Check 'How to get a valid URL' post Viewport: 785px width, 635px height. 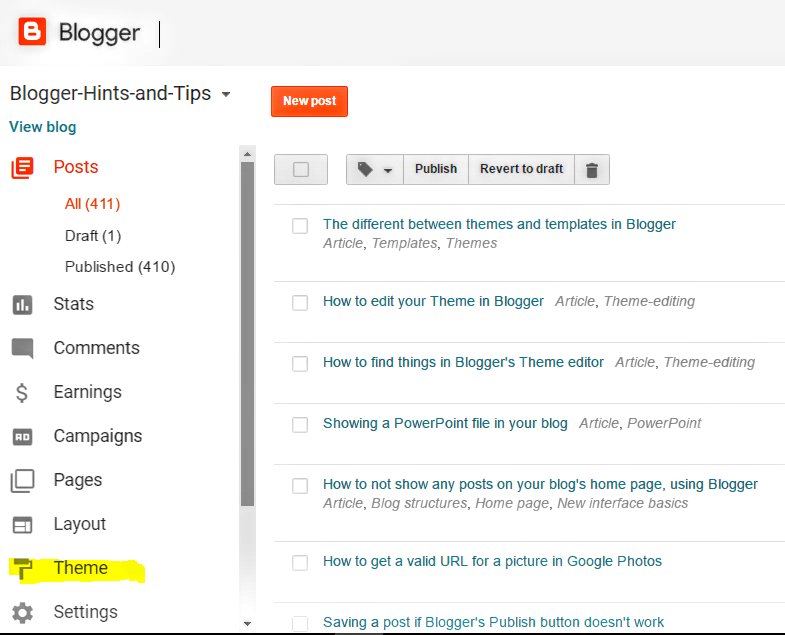[x=300, y=563]
